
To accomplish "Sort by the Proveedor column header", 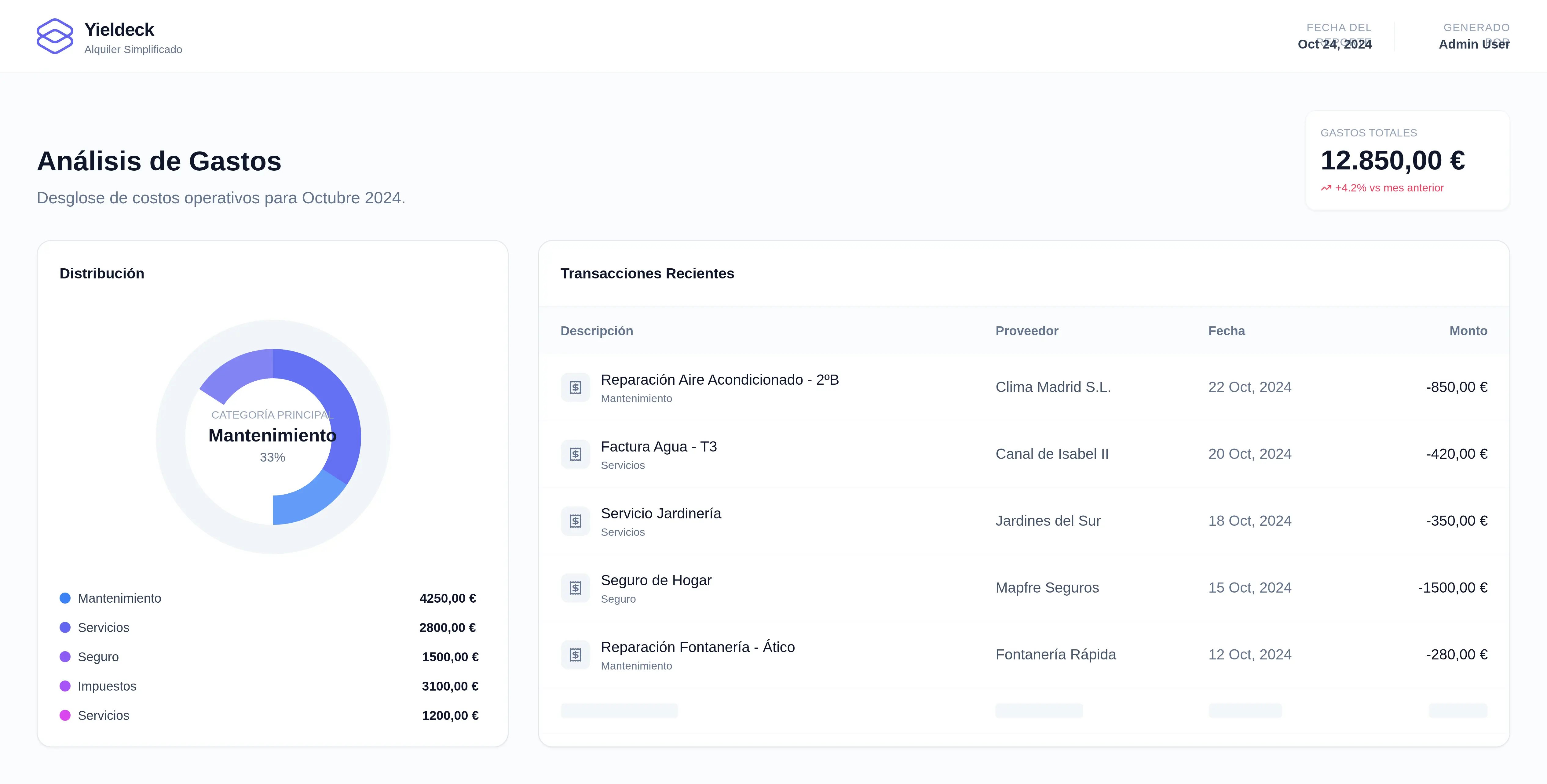I will point(1026,331).
